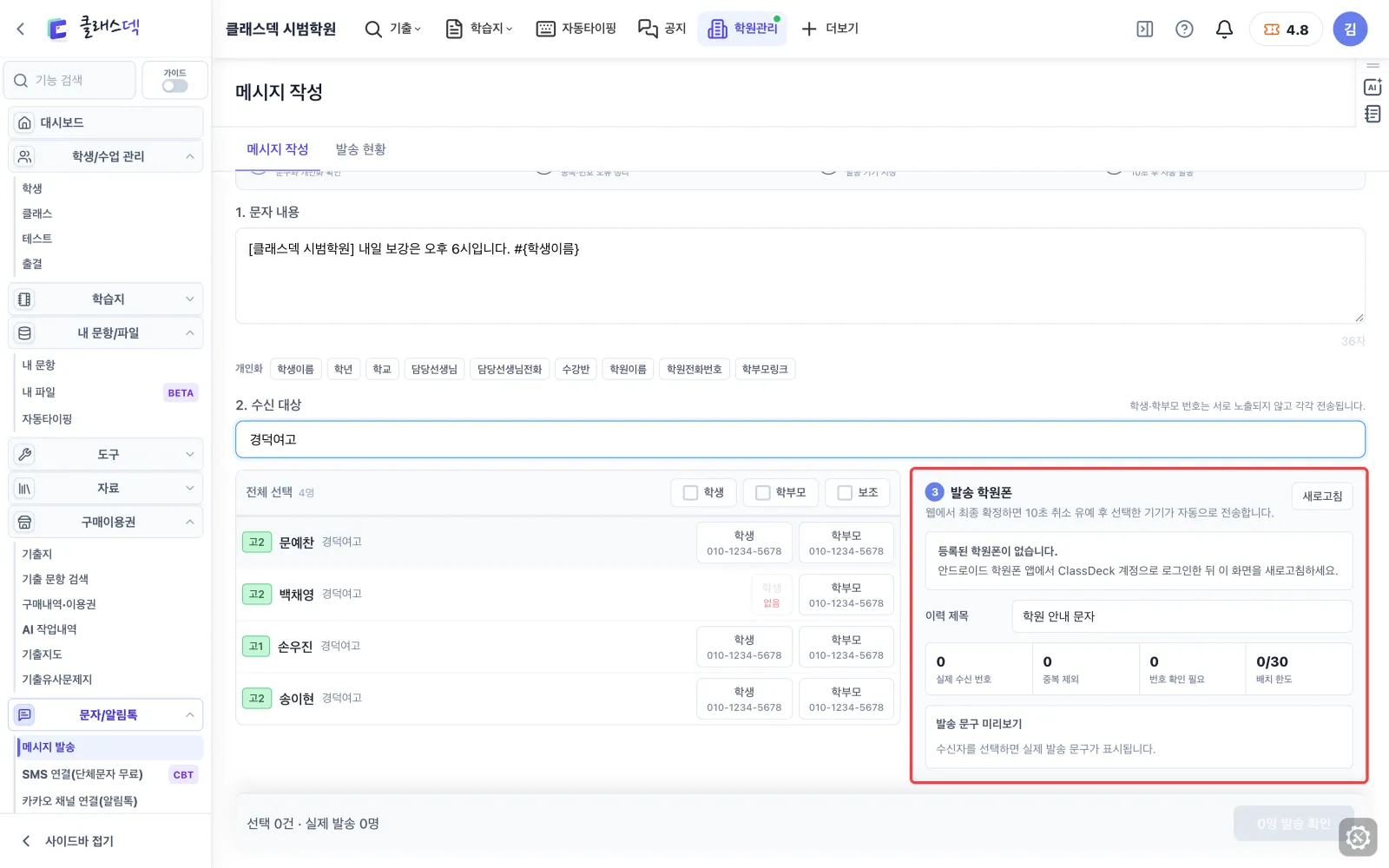Open 자동타이핑 in the top navigation
Screen dimensions: 1389x868
(576, 29)
